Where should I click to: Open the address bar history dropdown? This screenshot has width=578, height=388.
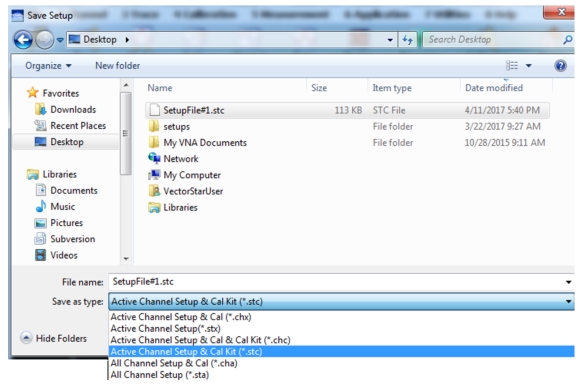click(x=390, y=40)
